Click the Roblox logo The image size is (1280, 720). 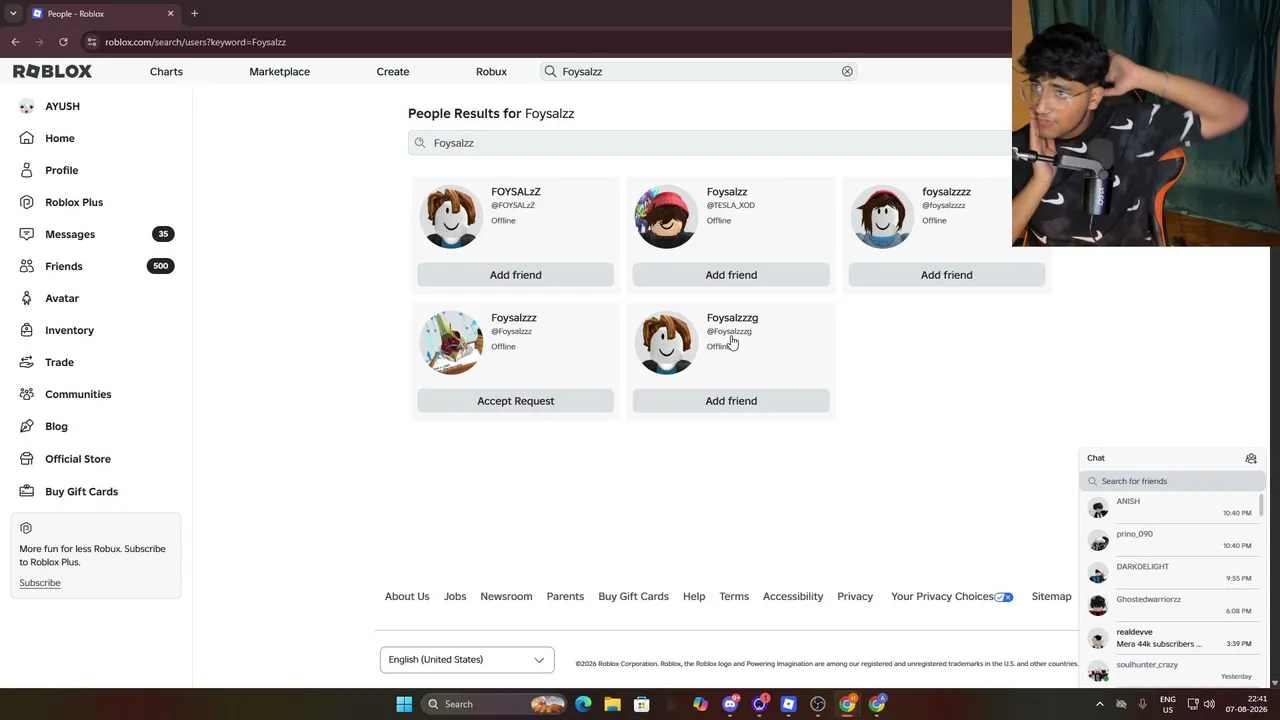[x=52, y=71]
